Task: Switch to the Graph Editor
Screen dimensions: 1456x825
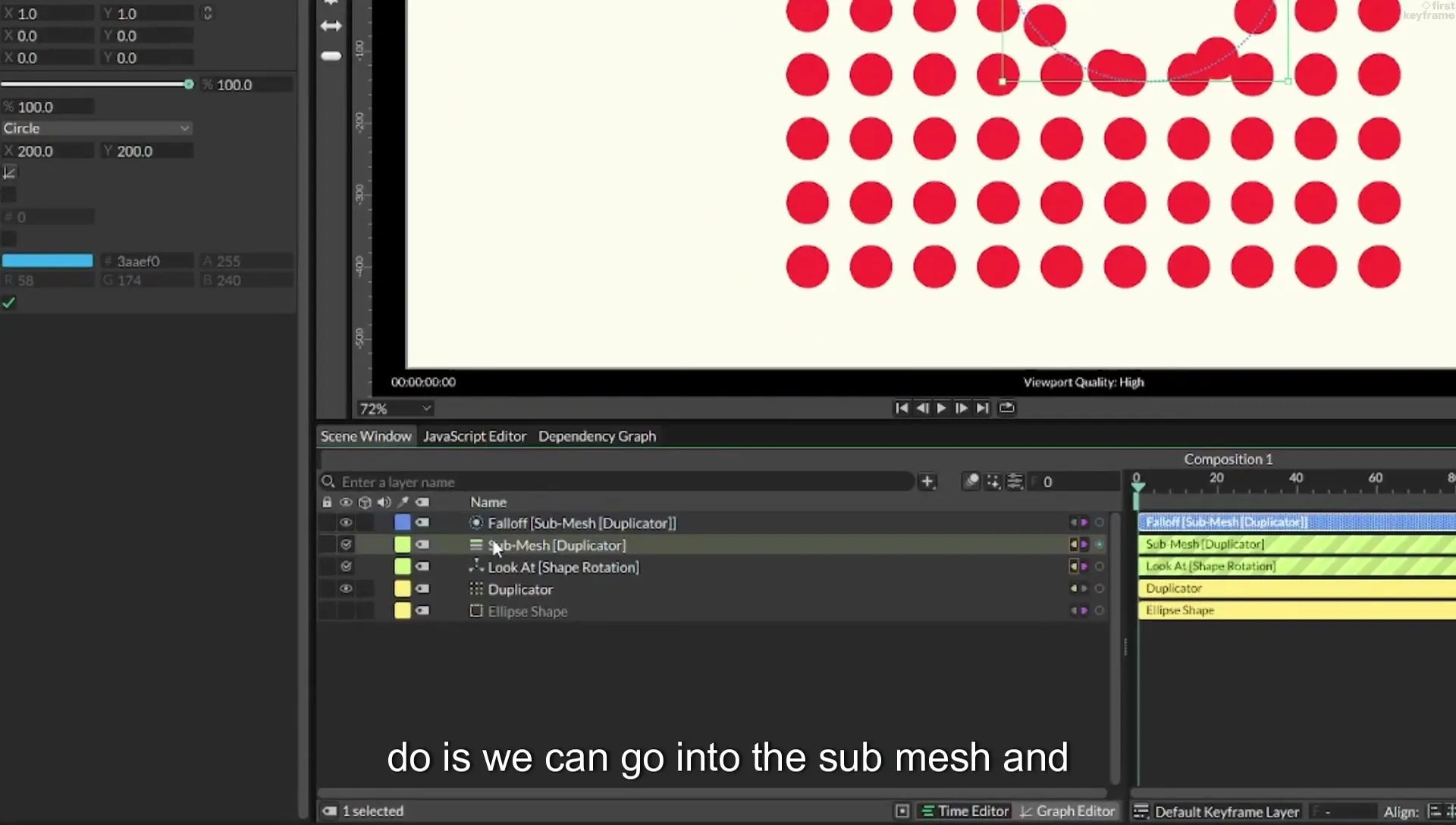Action: (x=1068, y=811)
